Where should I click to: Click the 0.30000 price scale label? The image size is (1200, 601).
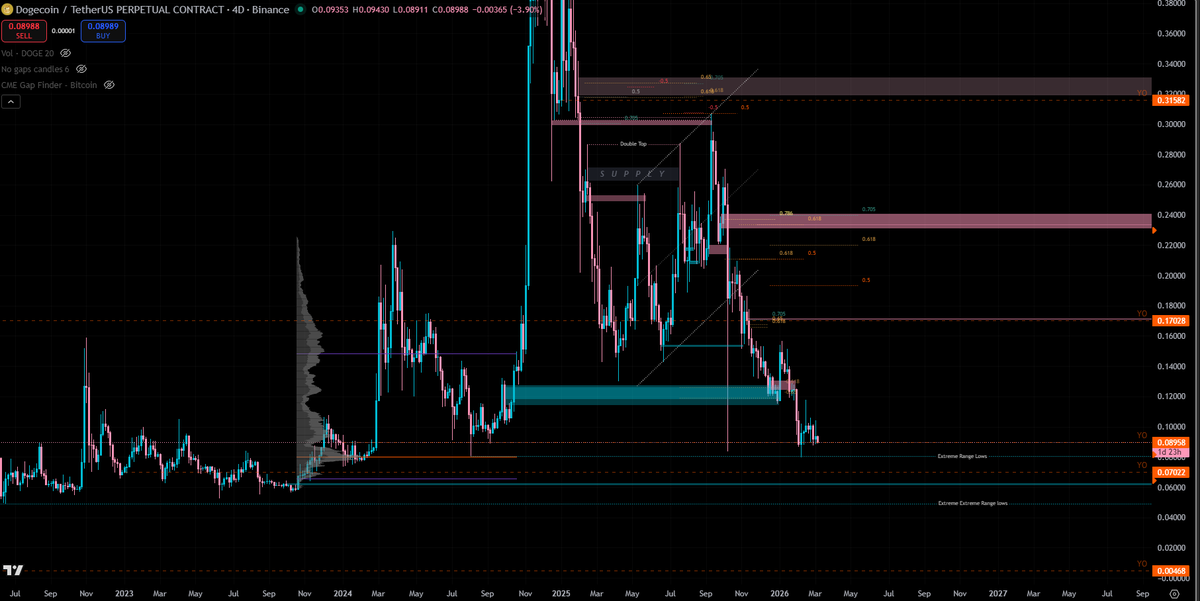(x=1170, y=124)
